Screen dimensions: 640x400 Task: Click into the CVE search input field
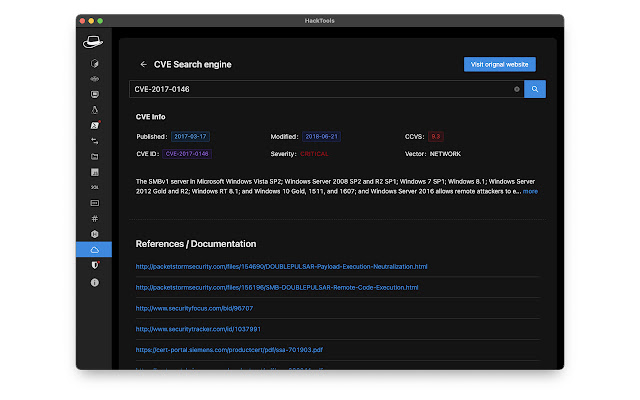click(x=320, y=89)
